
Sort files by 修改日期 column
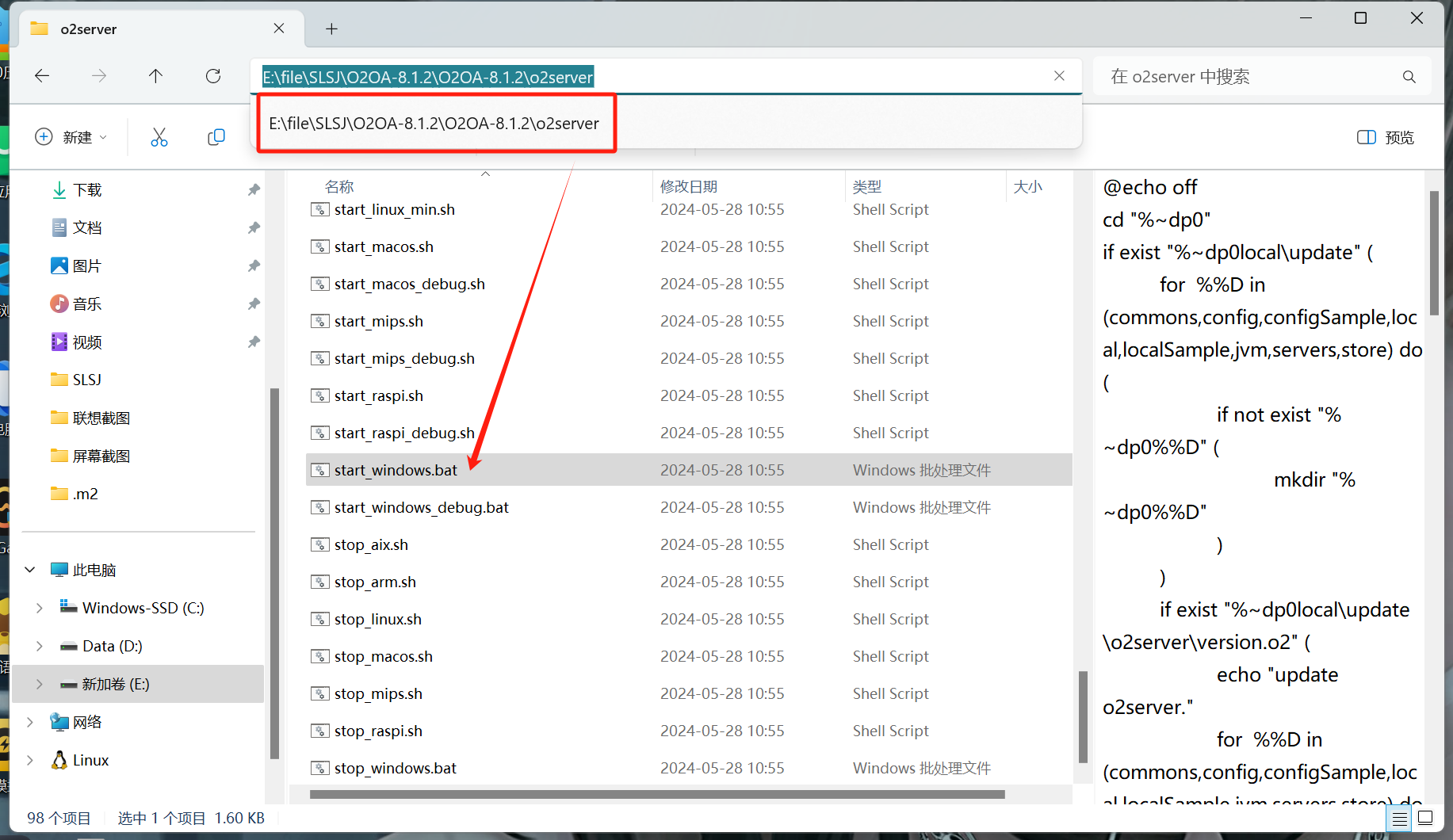click(x=688, y=186)
